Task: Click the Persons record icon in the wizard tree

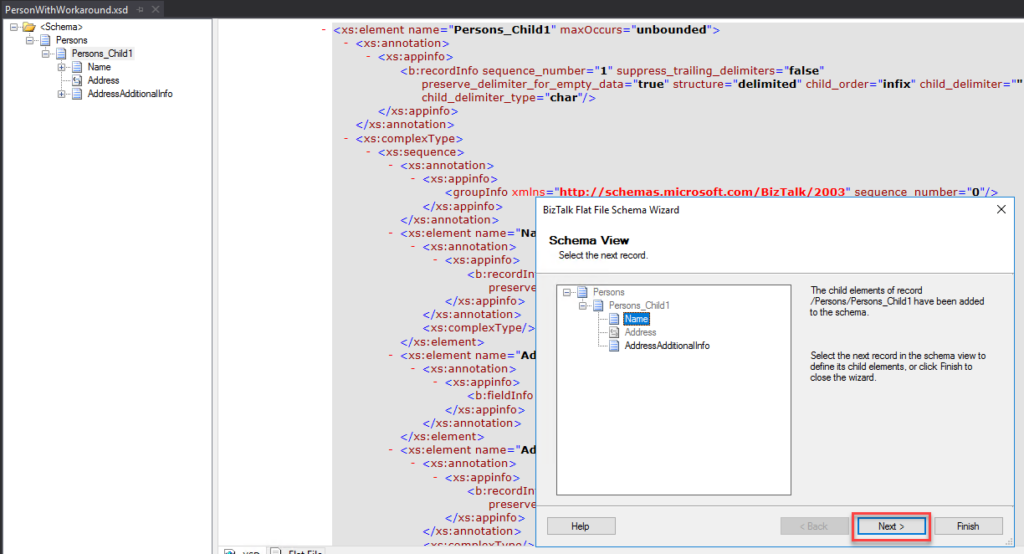Action: coord(582,292)
